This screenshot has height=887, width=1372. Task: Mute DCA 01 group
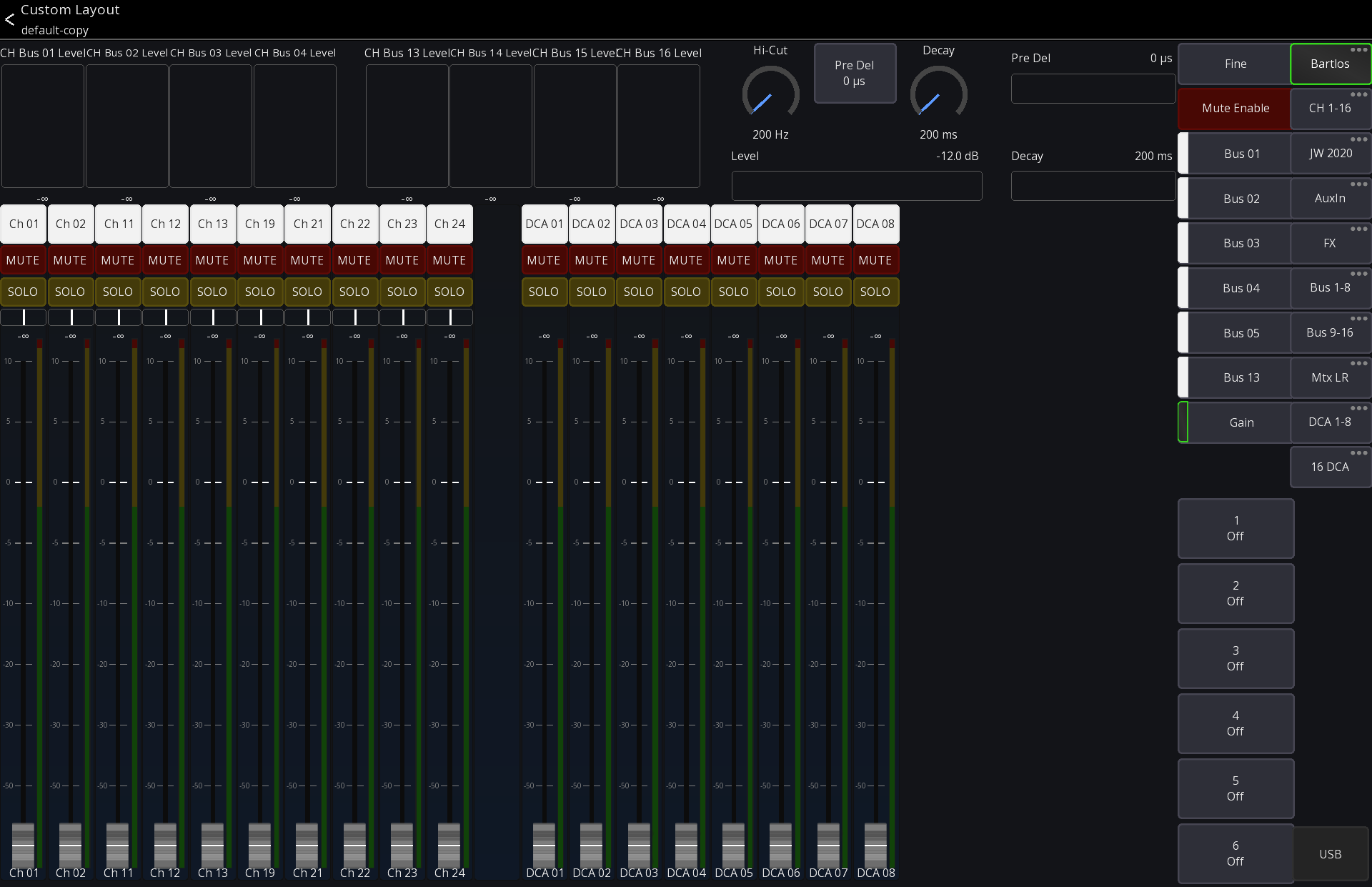click(544, 260)
